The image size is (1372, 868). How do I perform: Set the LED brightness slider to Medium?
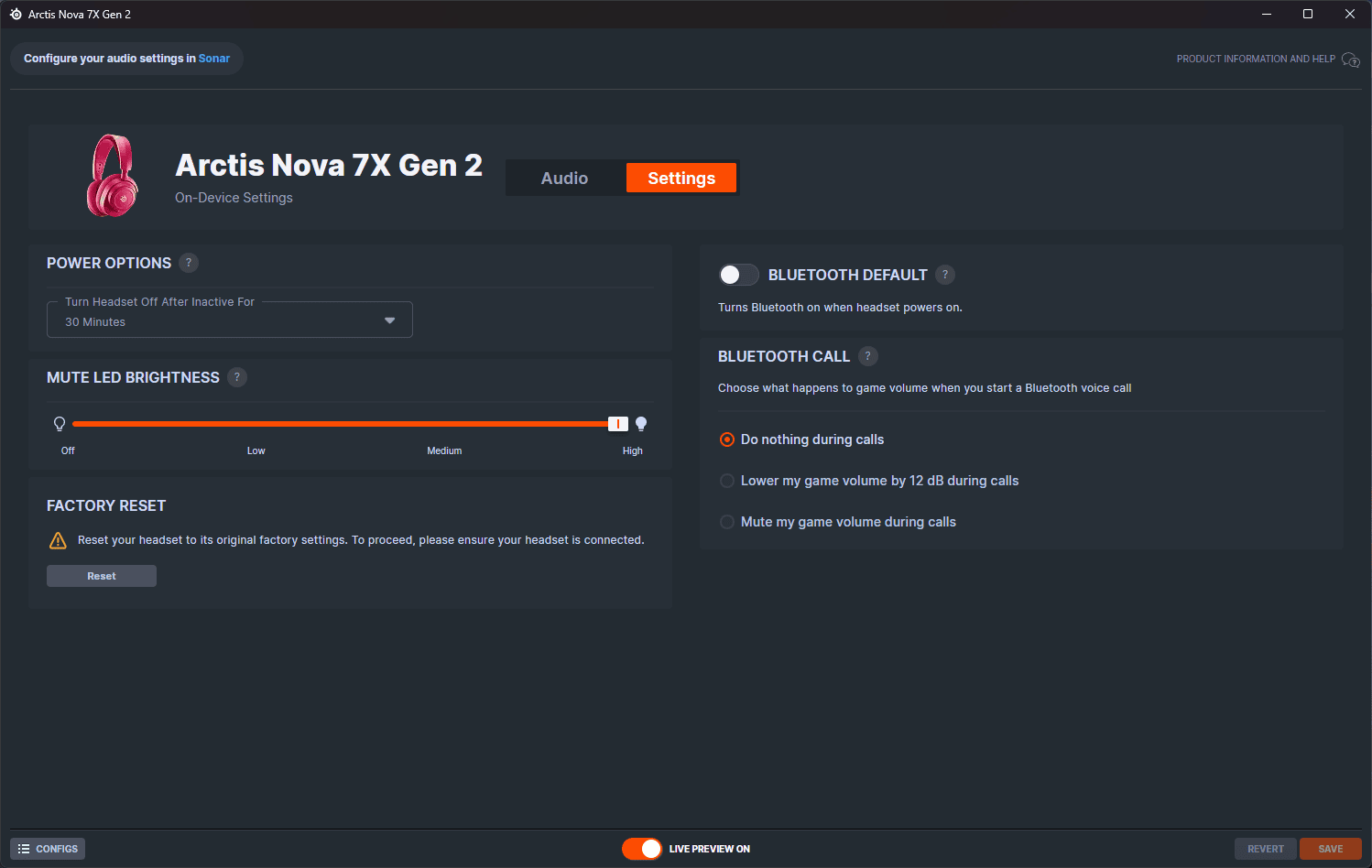click(444, 424)
